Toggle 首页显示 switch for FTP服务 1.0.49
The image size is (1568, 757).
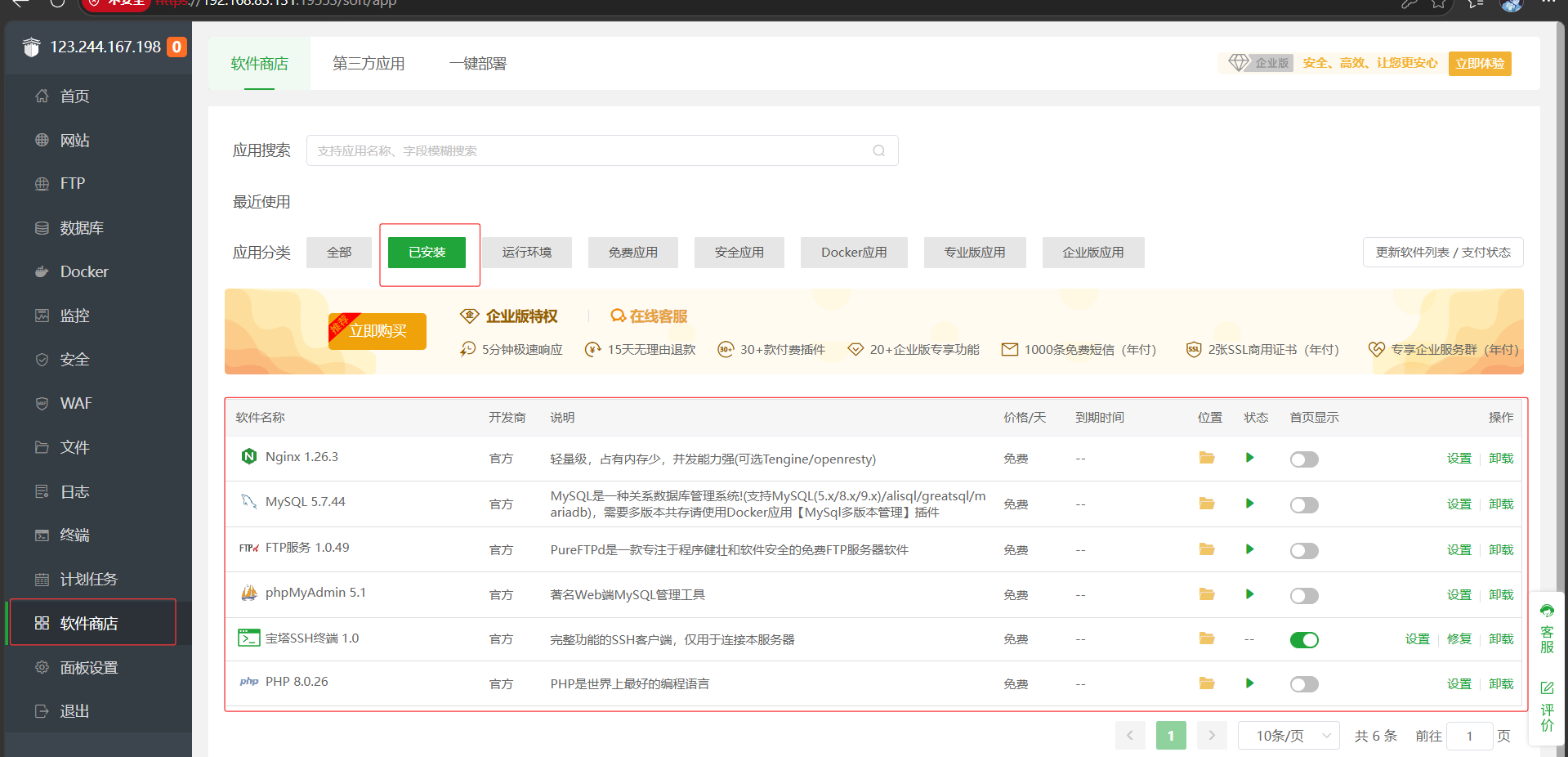[1304, 551]
